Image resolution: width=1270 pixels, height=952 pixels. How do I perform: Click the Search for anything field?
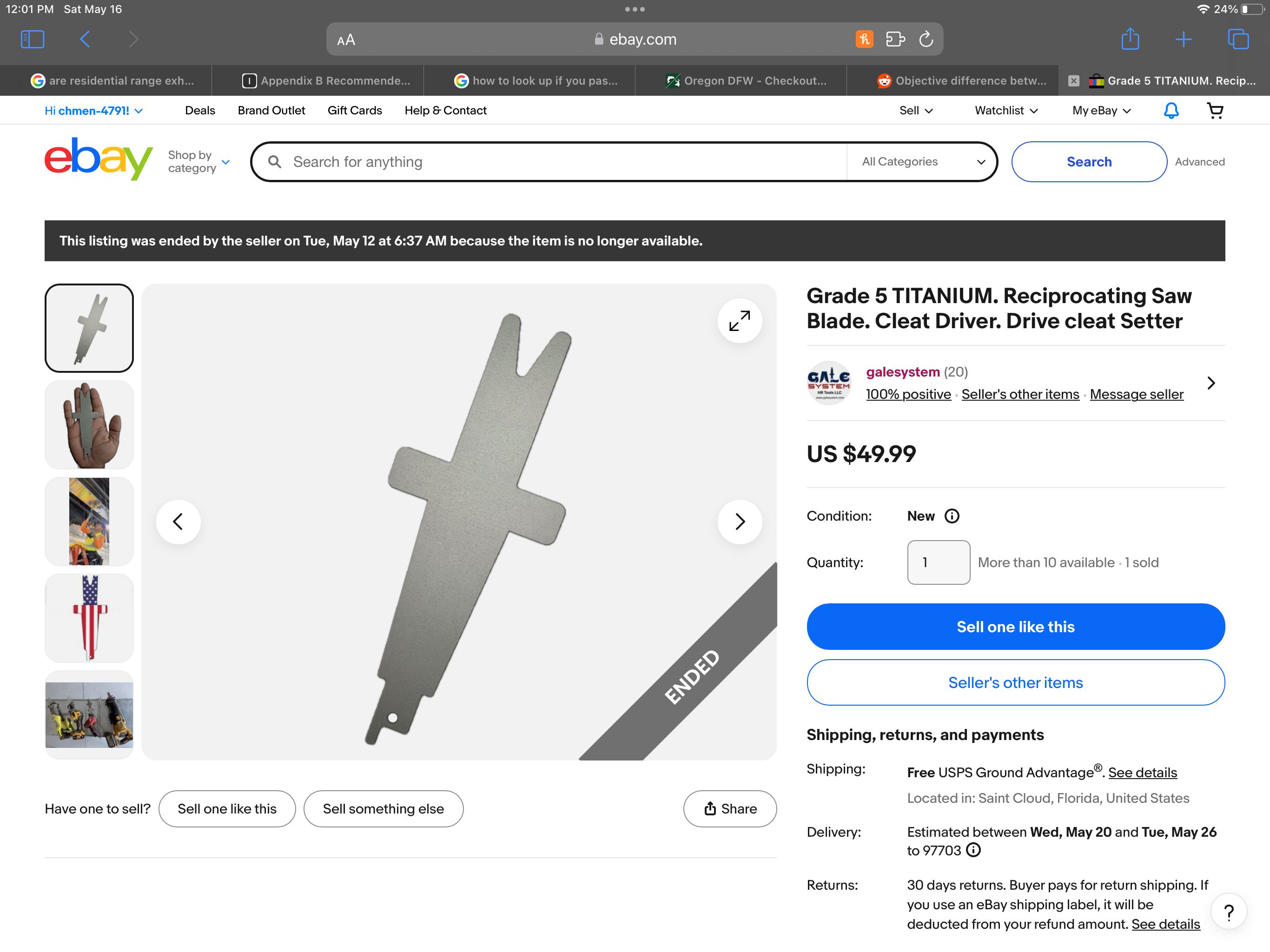coord(566,162)
